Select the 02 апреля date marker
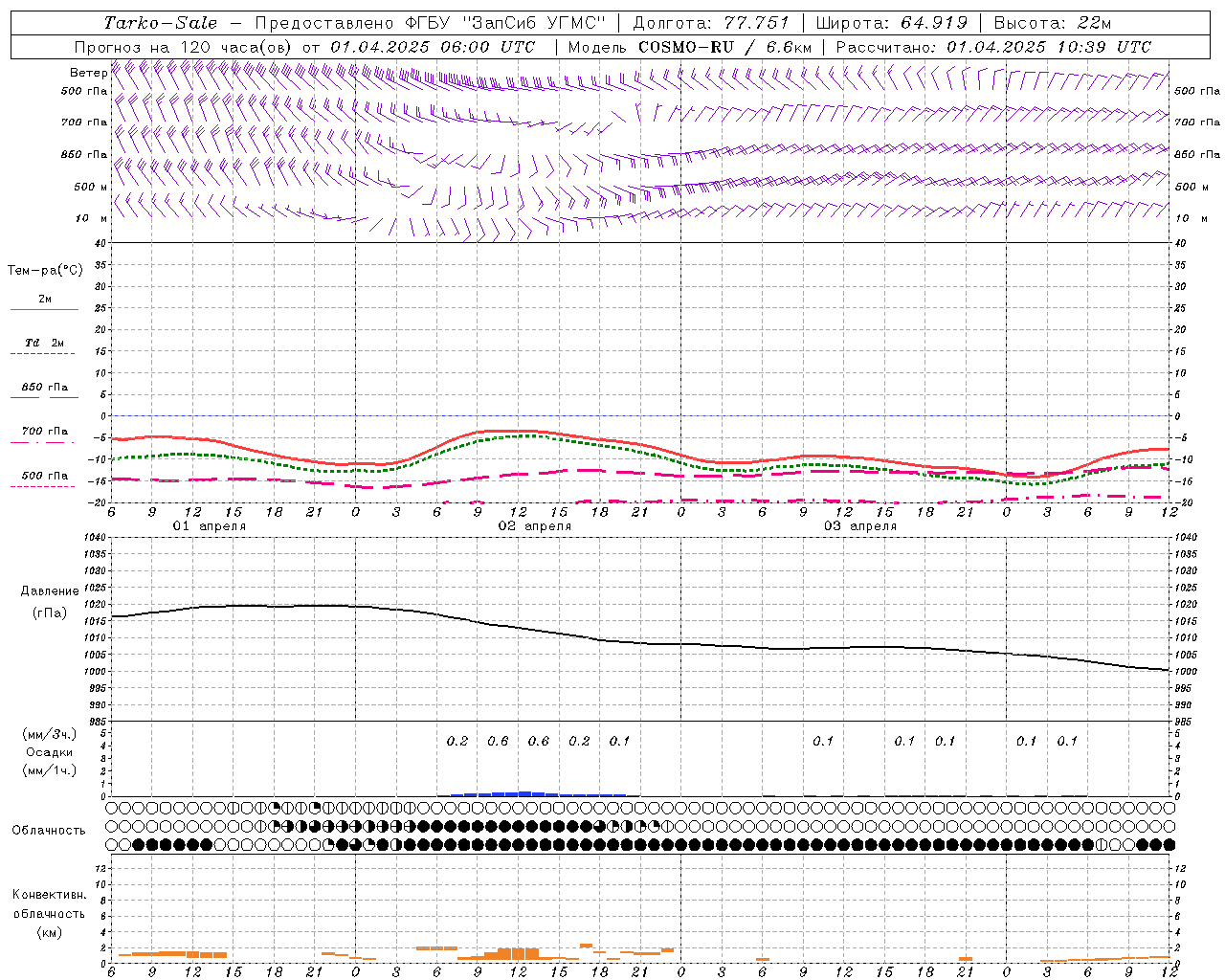1225x980 pixels. pyautogui.click(x=534, y=526)
